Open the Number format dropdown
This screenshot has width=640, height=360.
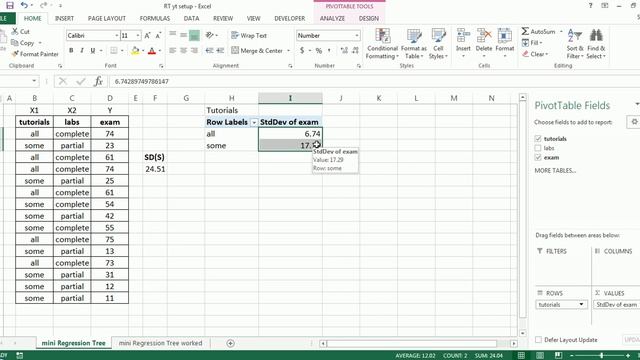pyautogui.click(x=357, y=36)
